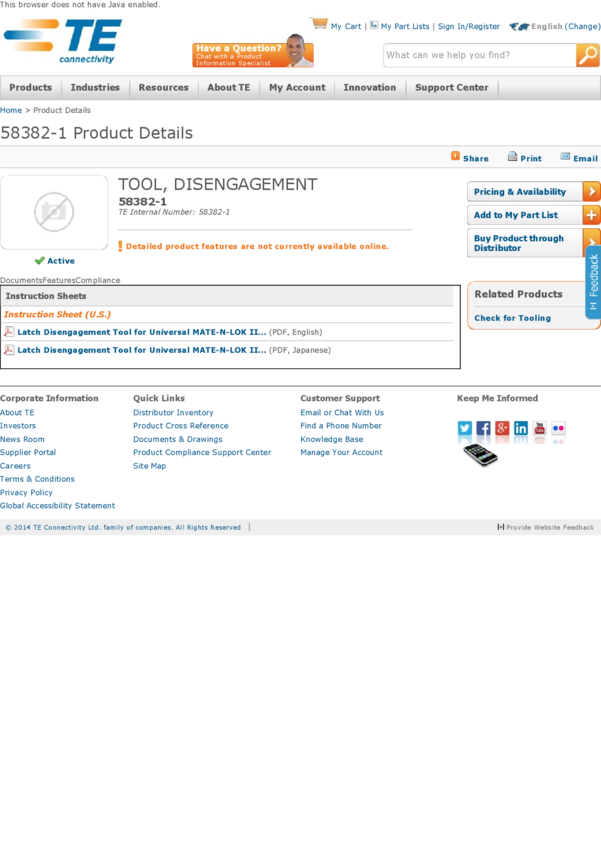This screenshot has width=601, height=850.
Task: Click the no-image product placeholder thumbnail
Action: pos(54,212)
